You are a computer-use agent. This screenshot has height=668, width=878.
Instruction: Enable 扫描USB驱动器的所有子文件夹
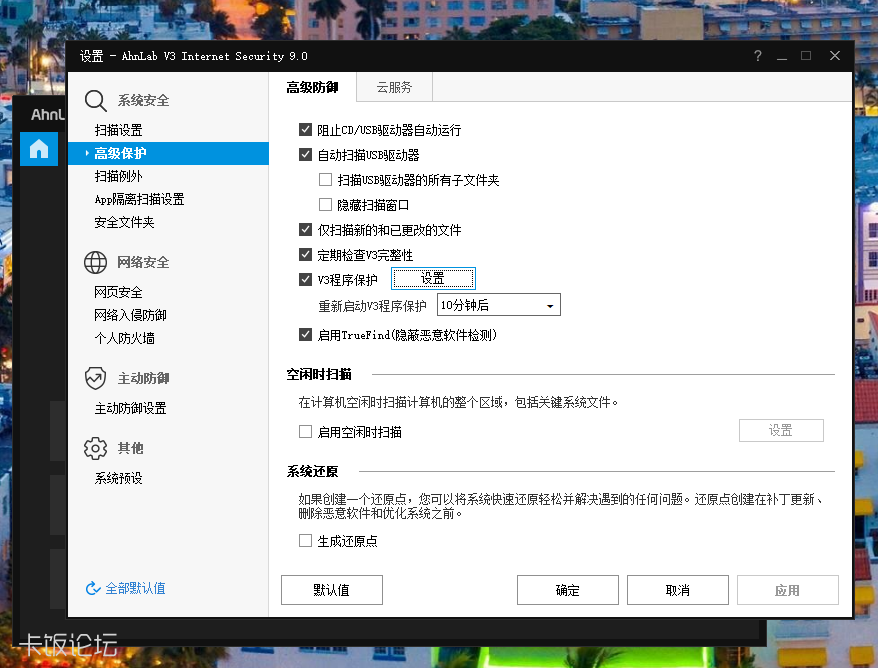pos(326,179)
